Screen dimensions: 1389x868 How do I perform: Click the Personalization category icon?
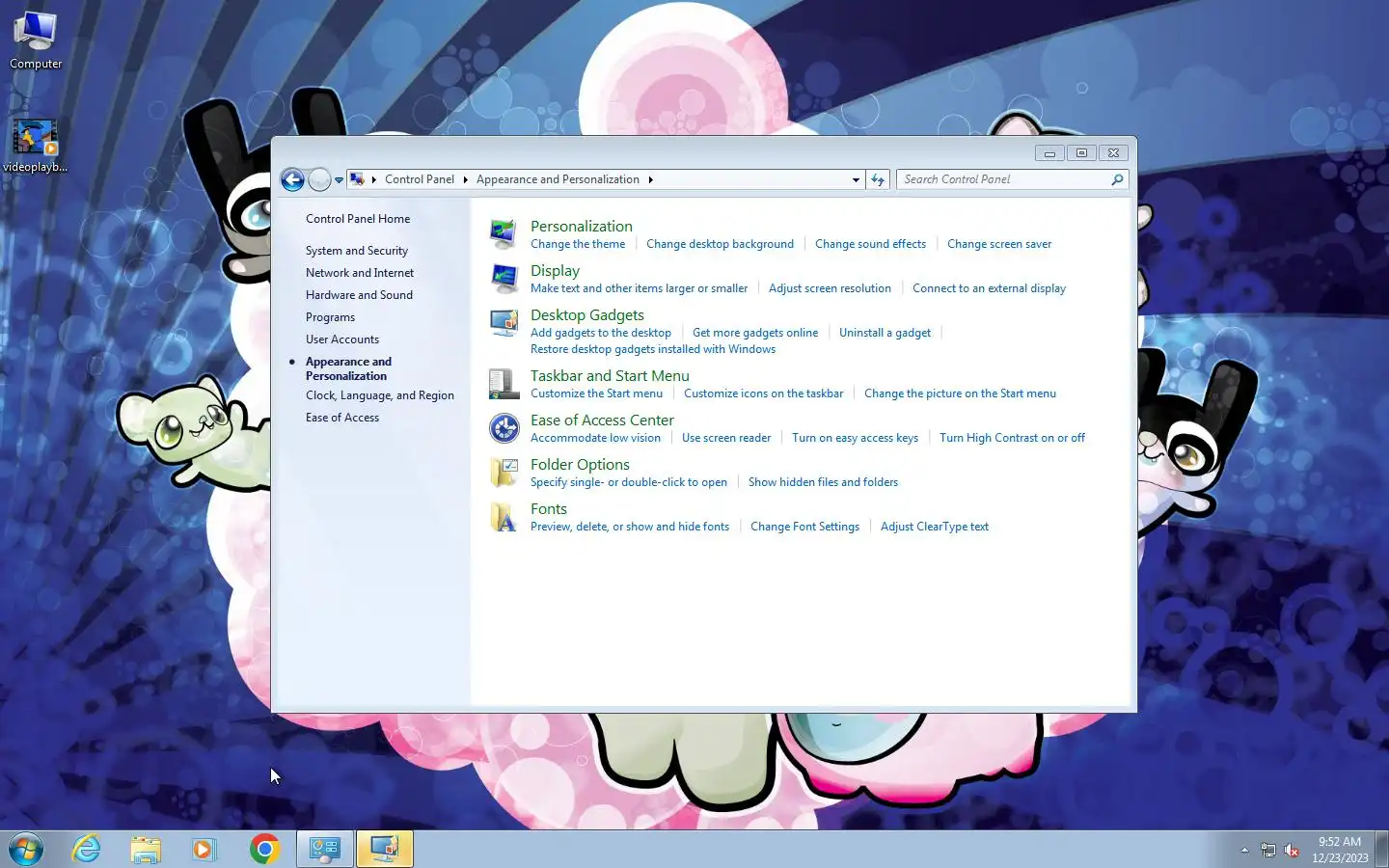click(x=504, y=234)
